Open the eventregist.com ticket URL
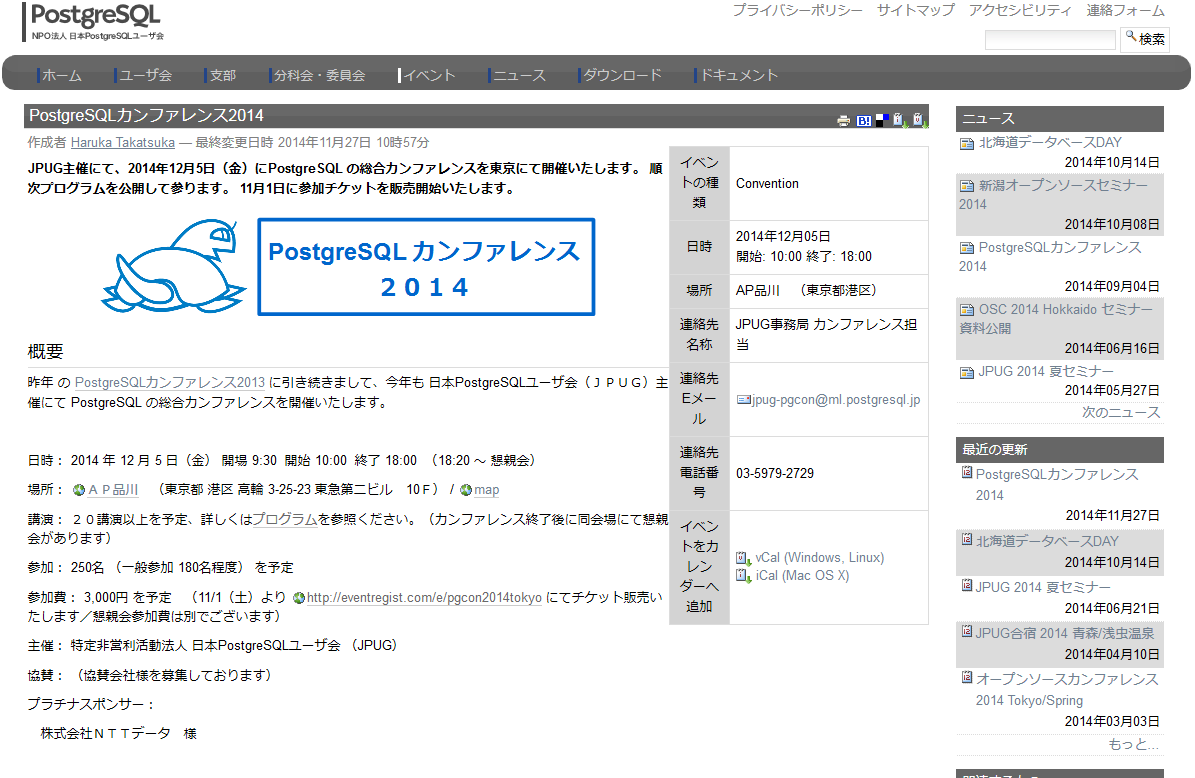The image size is (1195, 778). [424, 598]
